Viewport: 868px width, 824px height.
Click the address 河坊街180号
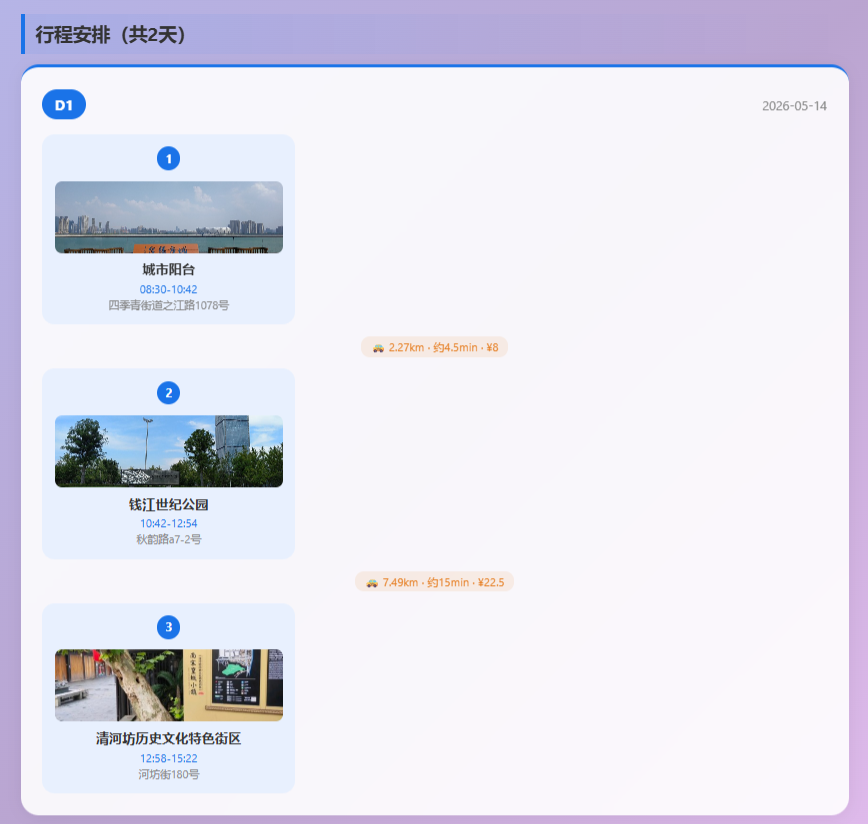coord(168,774)
